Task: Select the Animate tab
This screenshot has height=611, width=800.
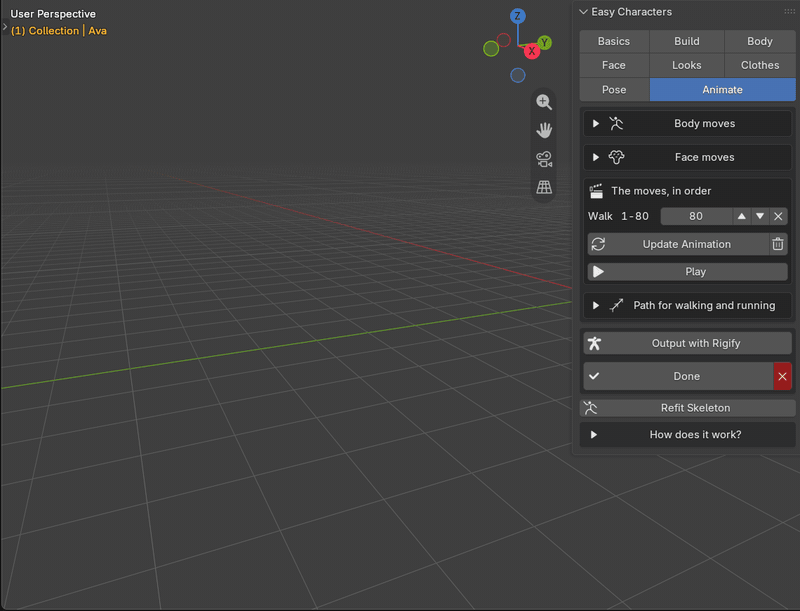Action: pos(722,90)
